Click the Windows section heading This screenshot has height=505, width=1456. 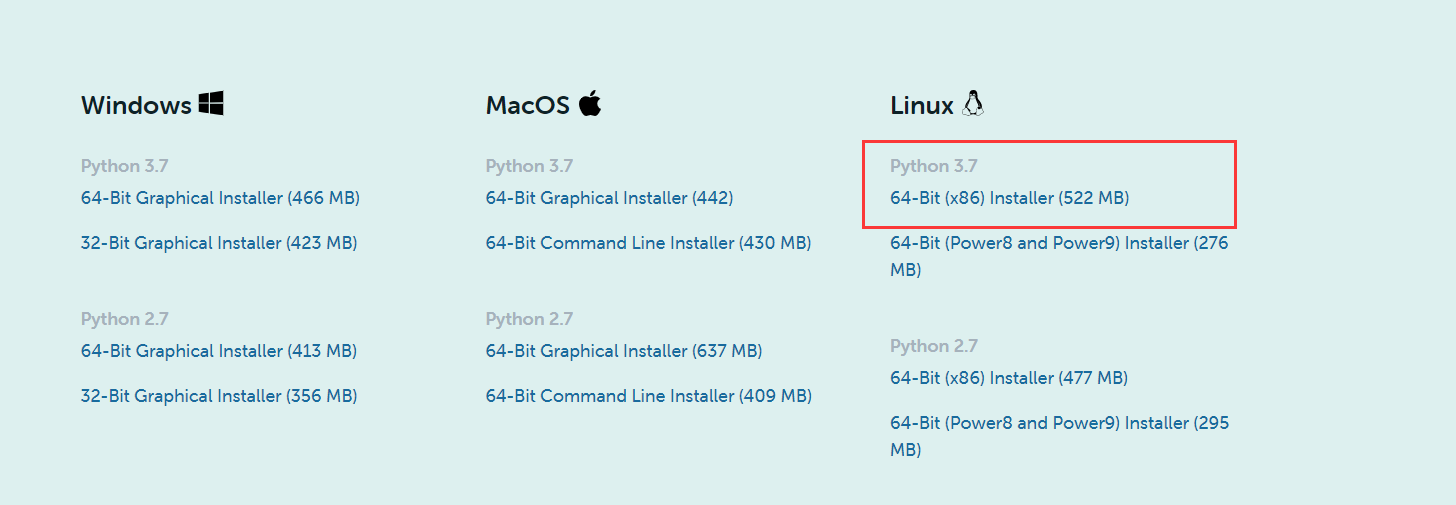pos(136,105)
